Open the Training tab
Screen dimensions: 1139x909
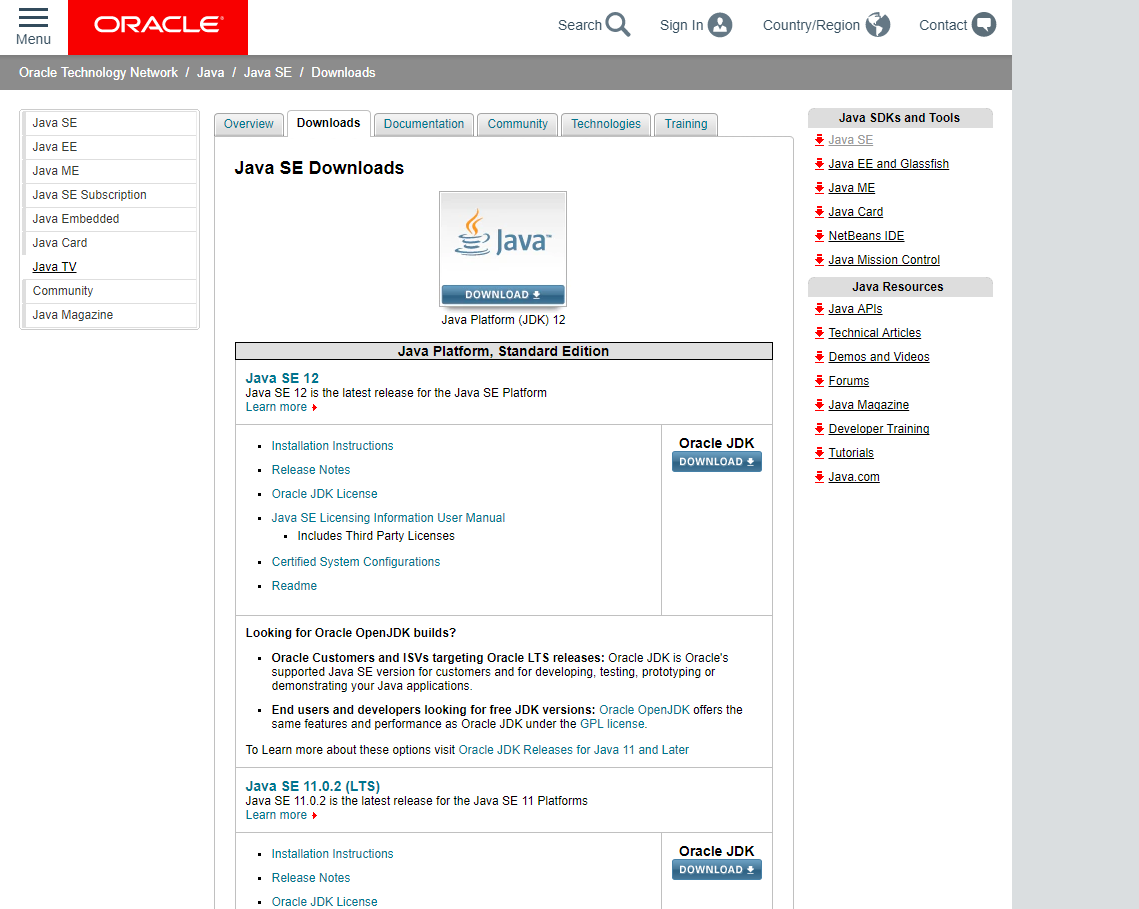(x=686, y=124)
